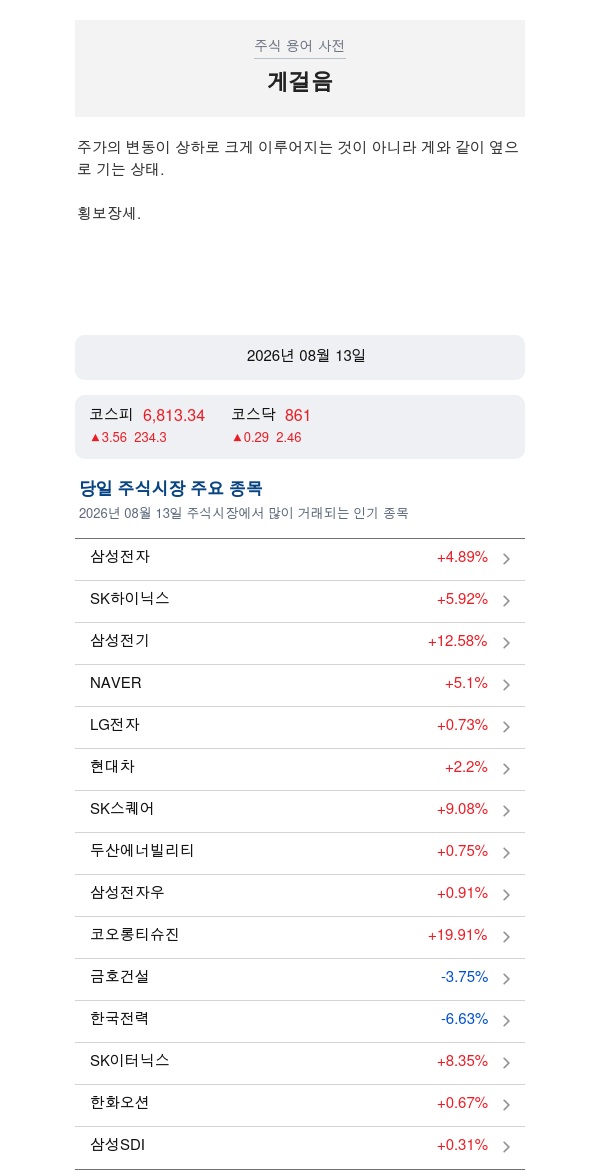Click the 2026년 08월 13일 date bar
The image size is (600, 1170).
point(300,357)
